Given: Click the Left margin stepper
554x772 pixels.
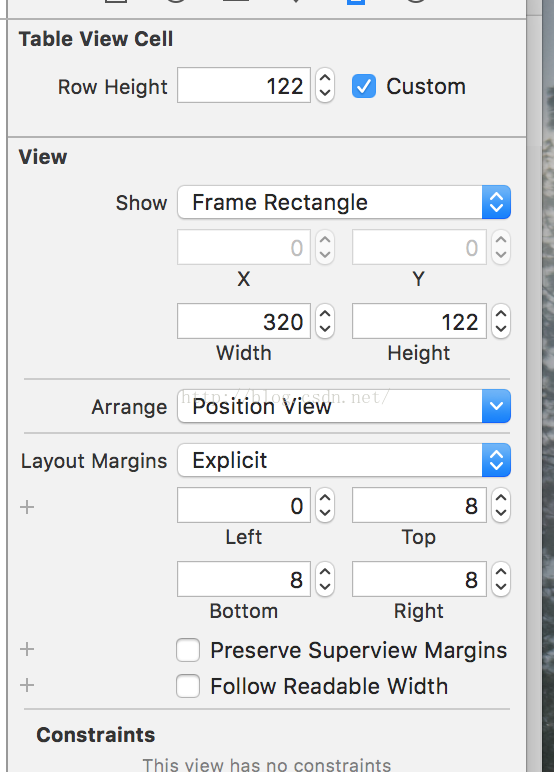Looking at the screenshot, I should pyautogui.click(x=325, y=505).
